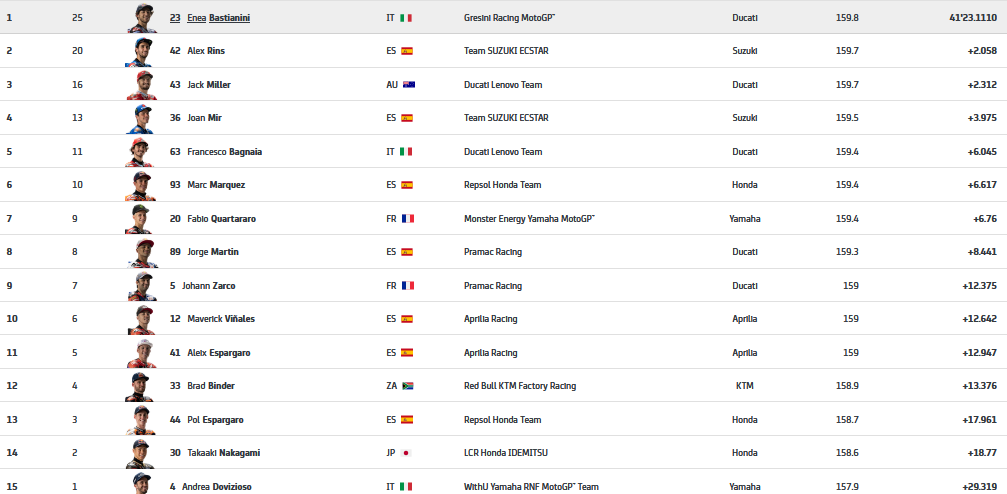Viewport: 1007px width, 494px height.
Task: Click Italian flag in Bagnaia row
Action: click(406, 152)
